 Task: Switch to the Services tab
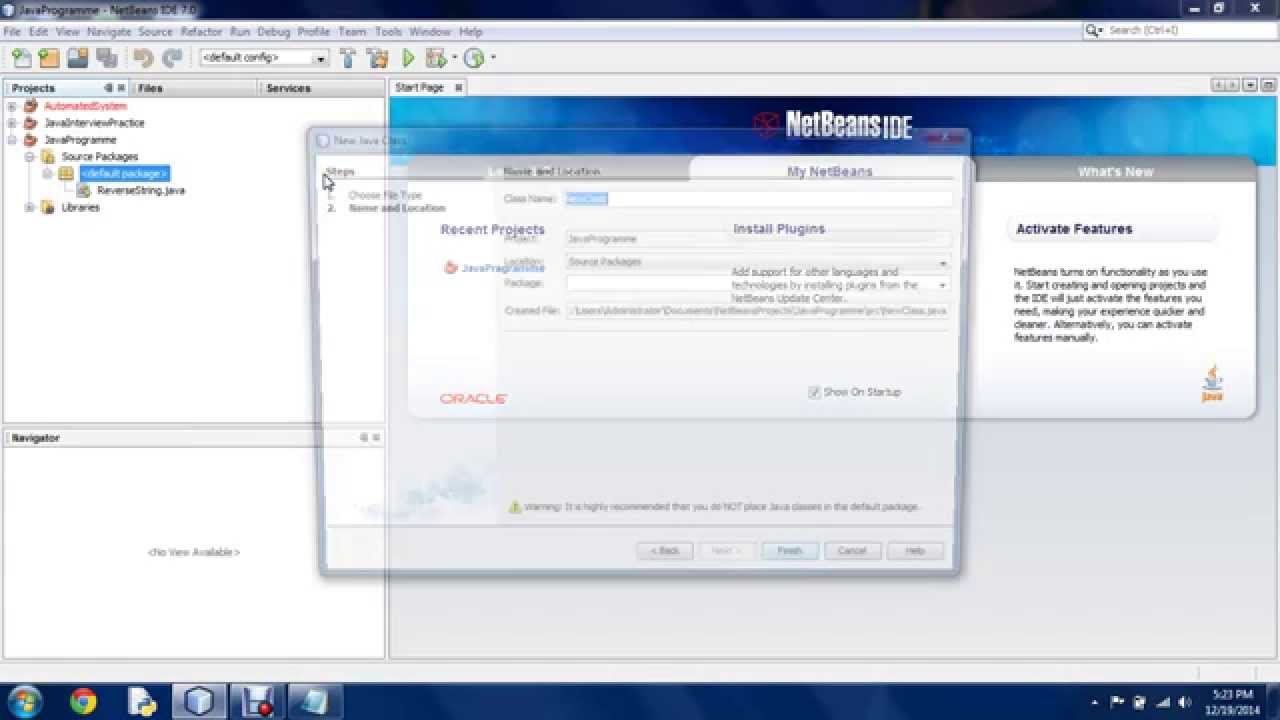pos(288,88)
